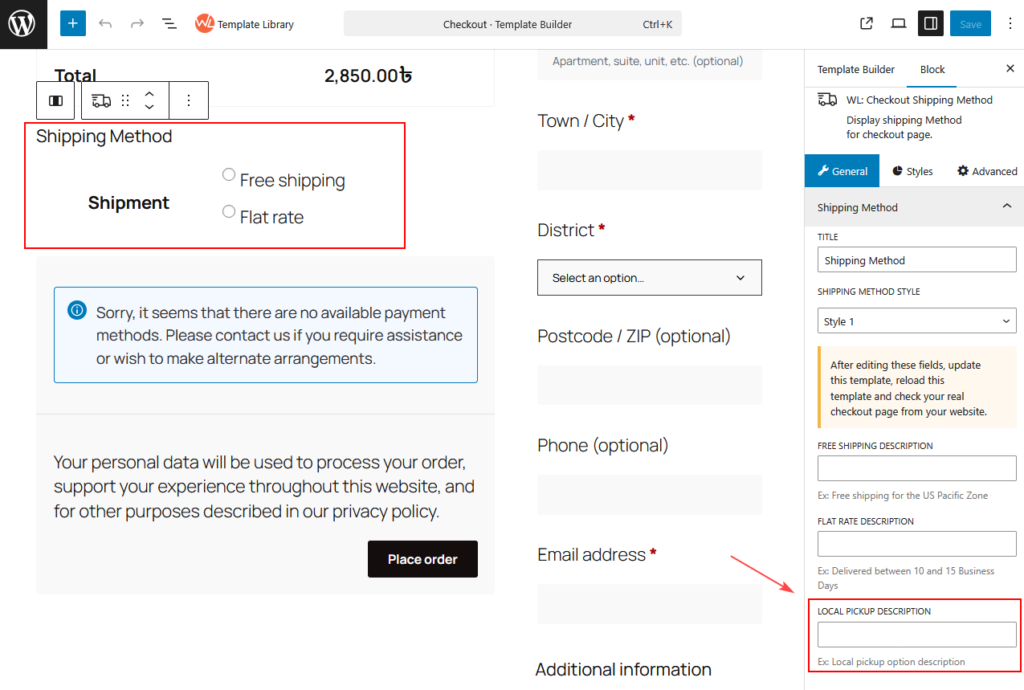Image resolution: width=1024 pixels, height=690 pixels.
Task: Open page in new tab icon
Action: pos(867,23)
